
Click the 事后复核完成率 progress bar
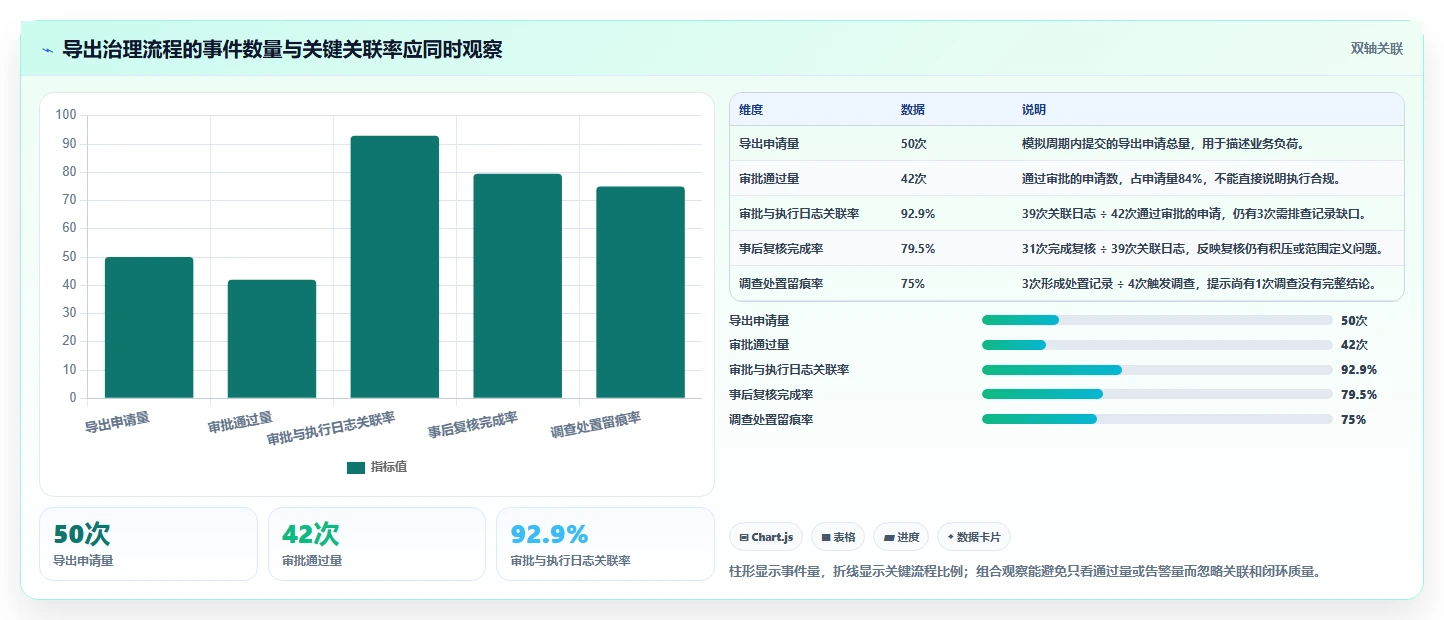[x=1157, y=395]
